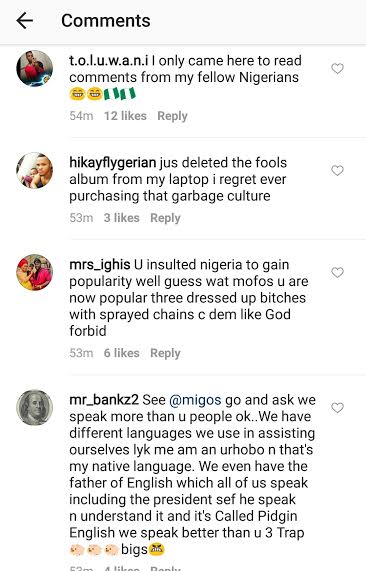Like mr_bankz2's comment with heart icon

[337, 407]
